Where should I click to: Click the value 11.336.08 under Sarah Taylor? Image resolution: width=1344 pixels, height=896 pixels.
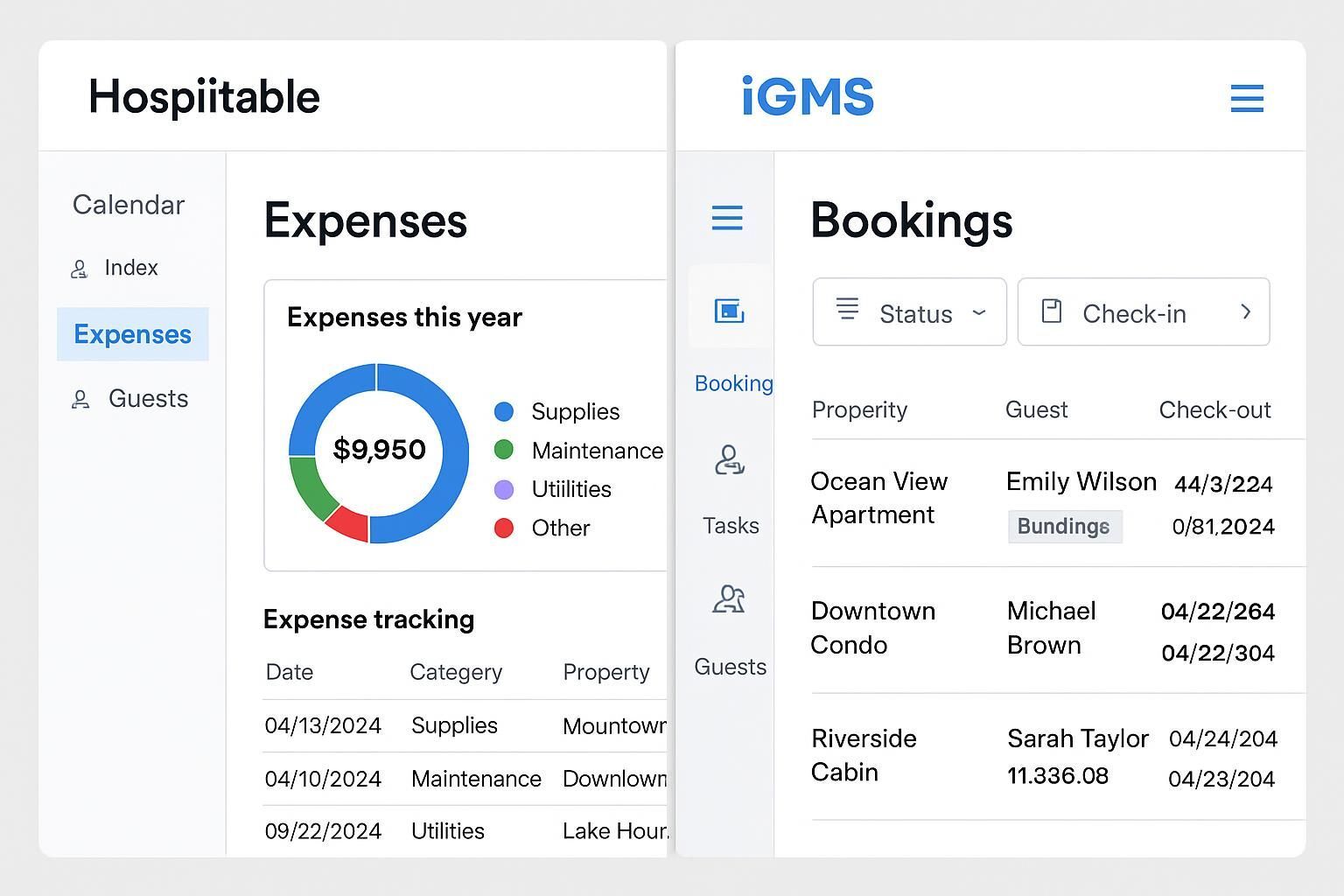pyautogui.click(x=1058, y=776)
